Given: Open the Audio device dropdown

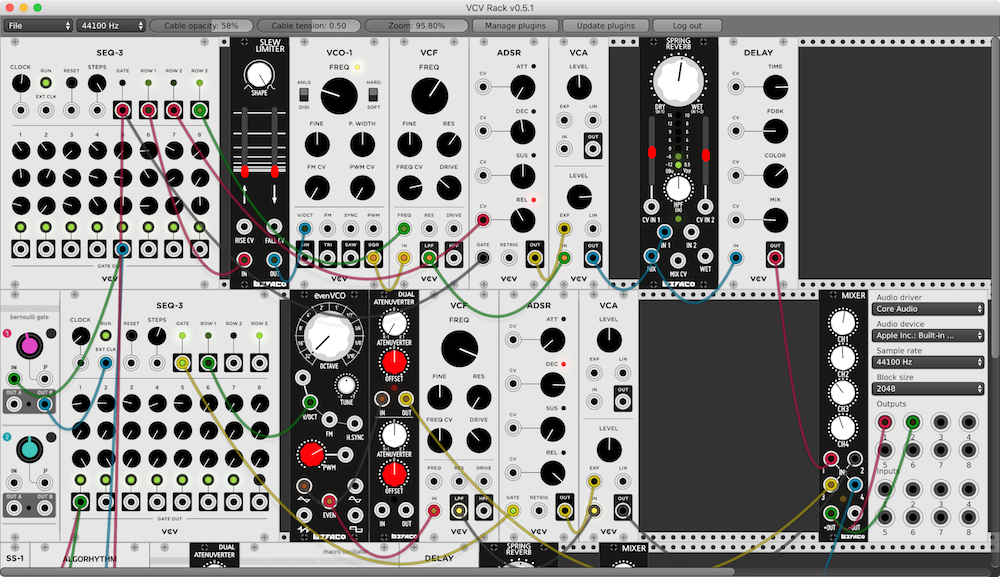Looking at the screenshot, I should pos(927,335).
